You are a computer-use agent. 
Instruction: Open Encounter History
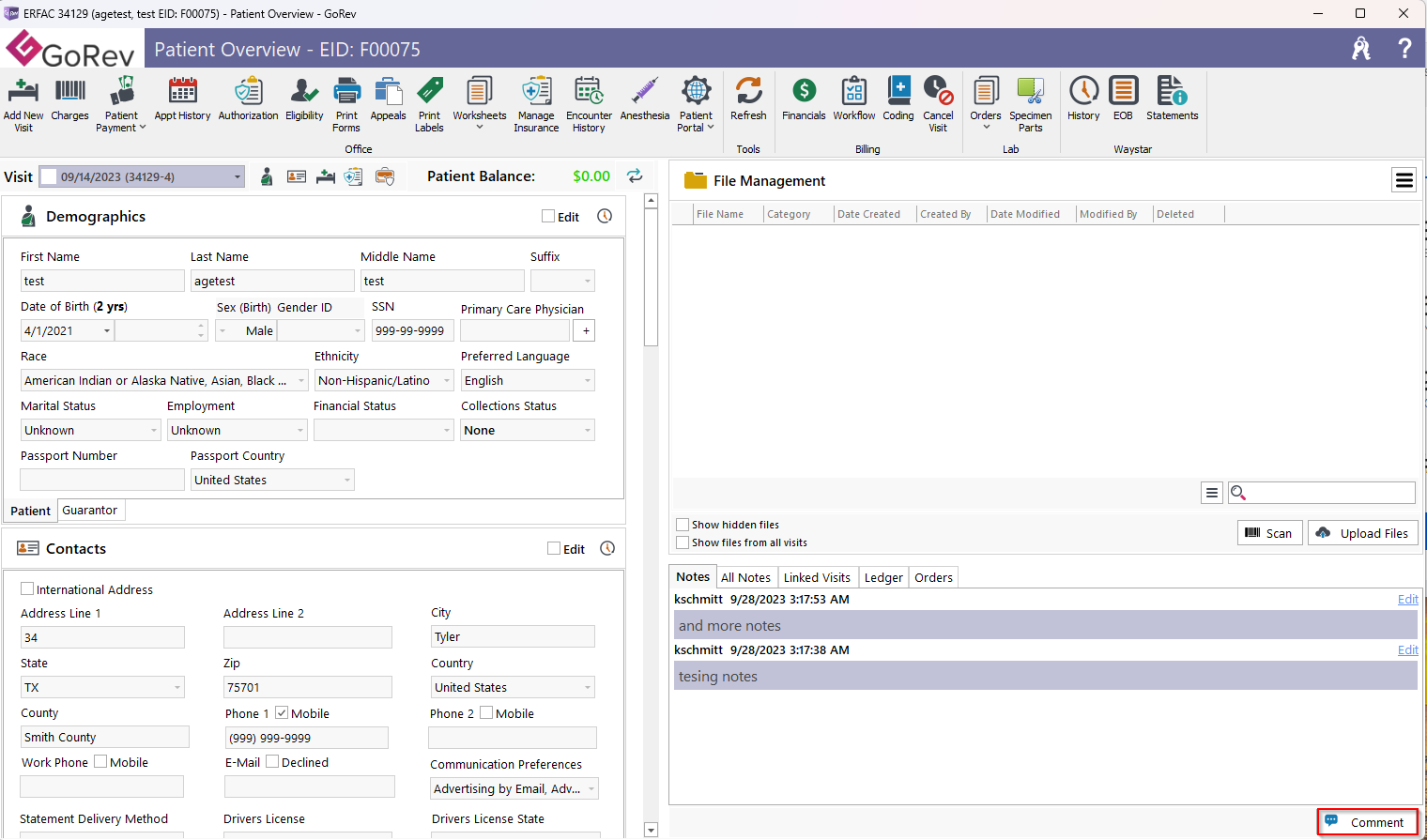coord(589,104)
